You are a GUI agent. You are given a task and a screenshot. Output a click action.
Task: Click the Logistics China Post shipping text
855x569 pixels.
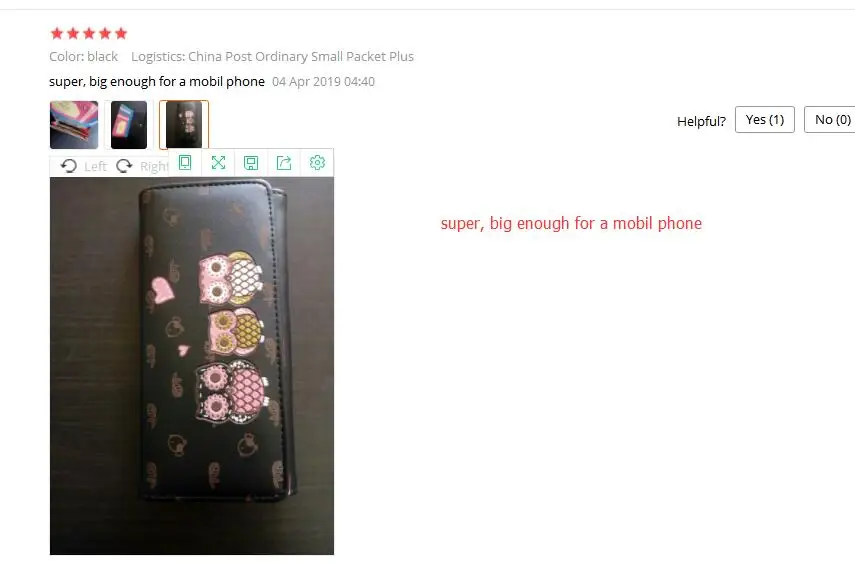272,57
